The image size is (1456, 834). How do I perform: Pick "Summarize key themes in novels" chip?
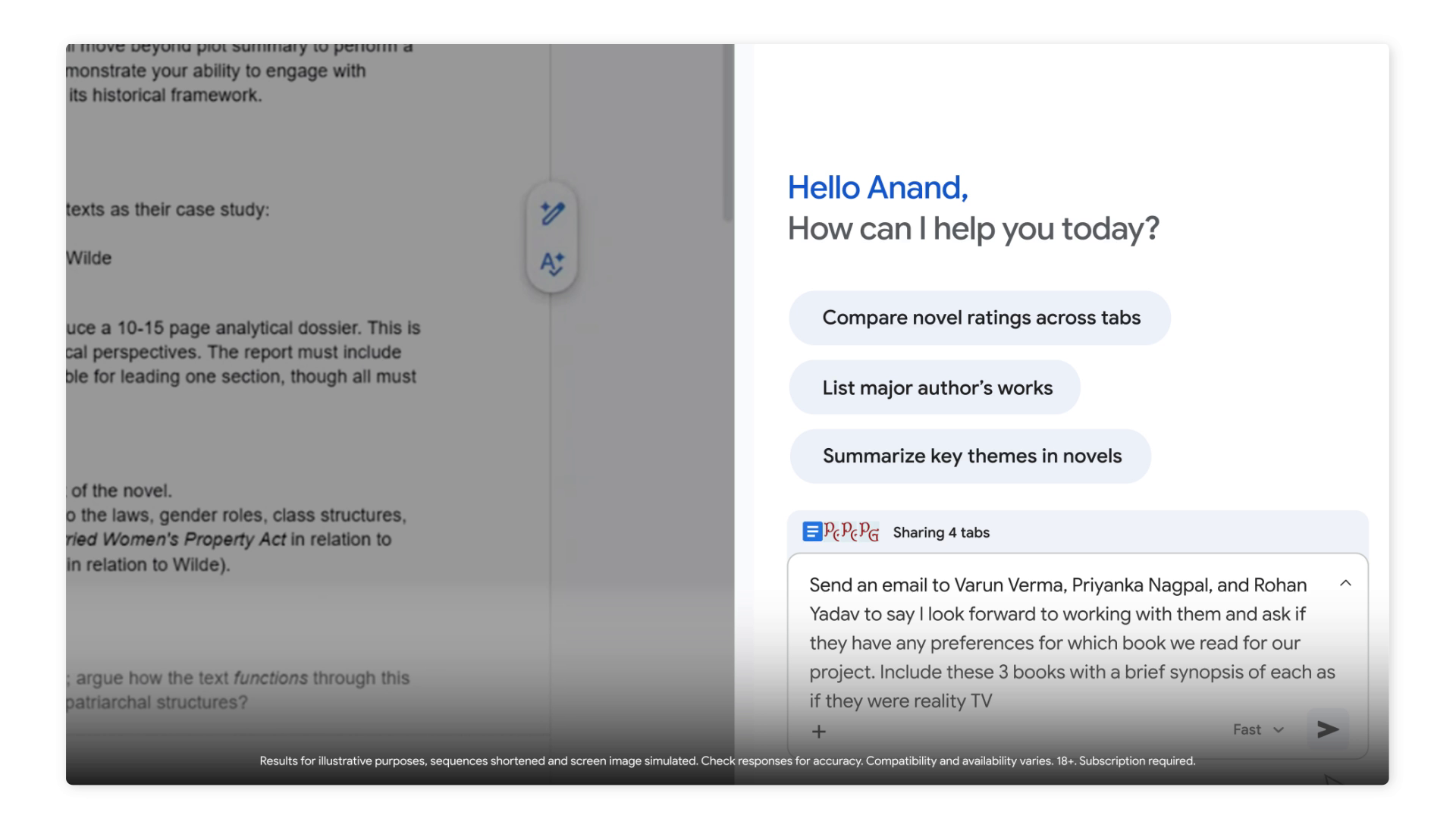(x=971, y=456)
